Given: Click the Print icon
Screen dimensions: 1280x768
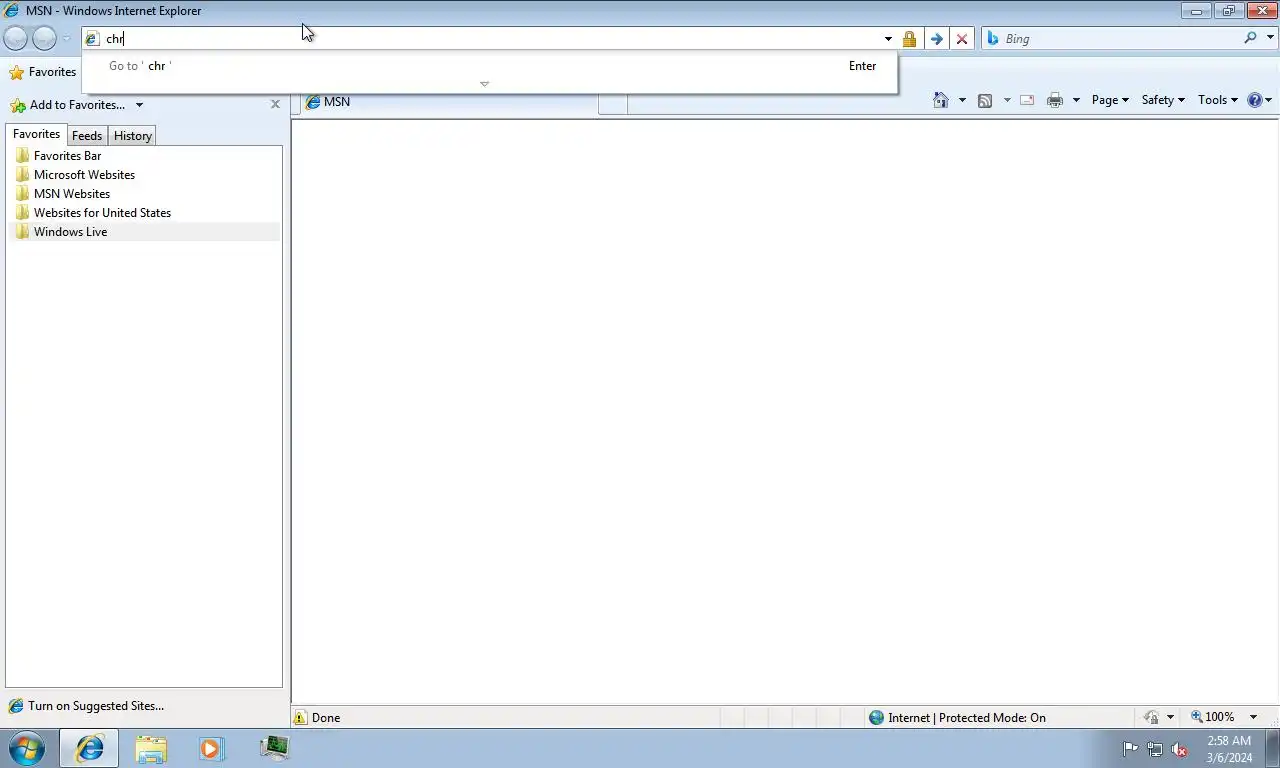Looking at the screenshot, I should tap(1054, 100).
